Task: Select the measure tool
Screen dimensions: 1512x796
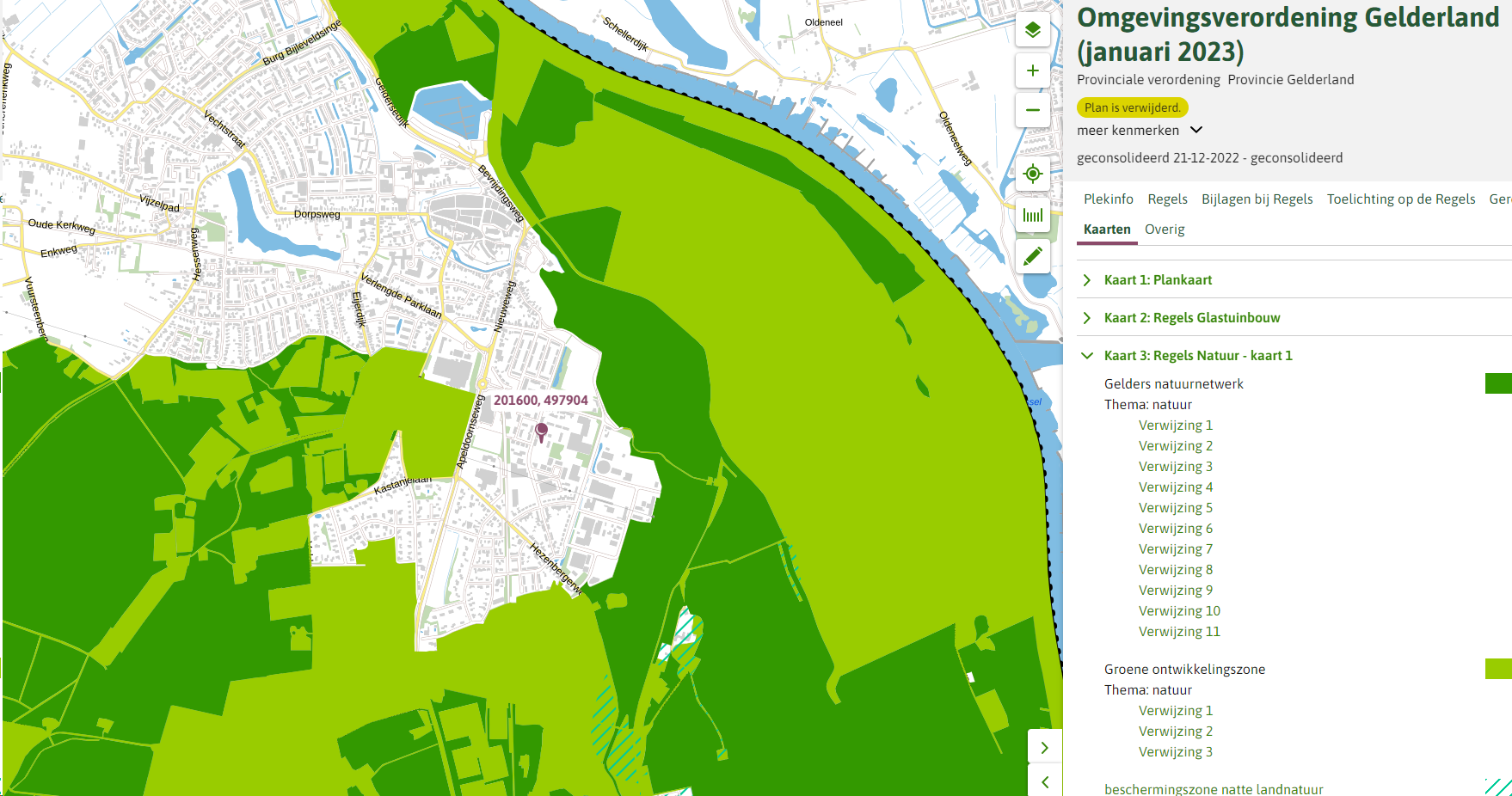Action: pyautogui.click(x=1032, y=215)
